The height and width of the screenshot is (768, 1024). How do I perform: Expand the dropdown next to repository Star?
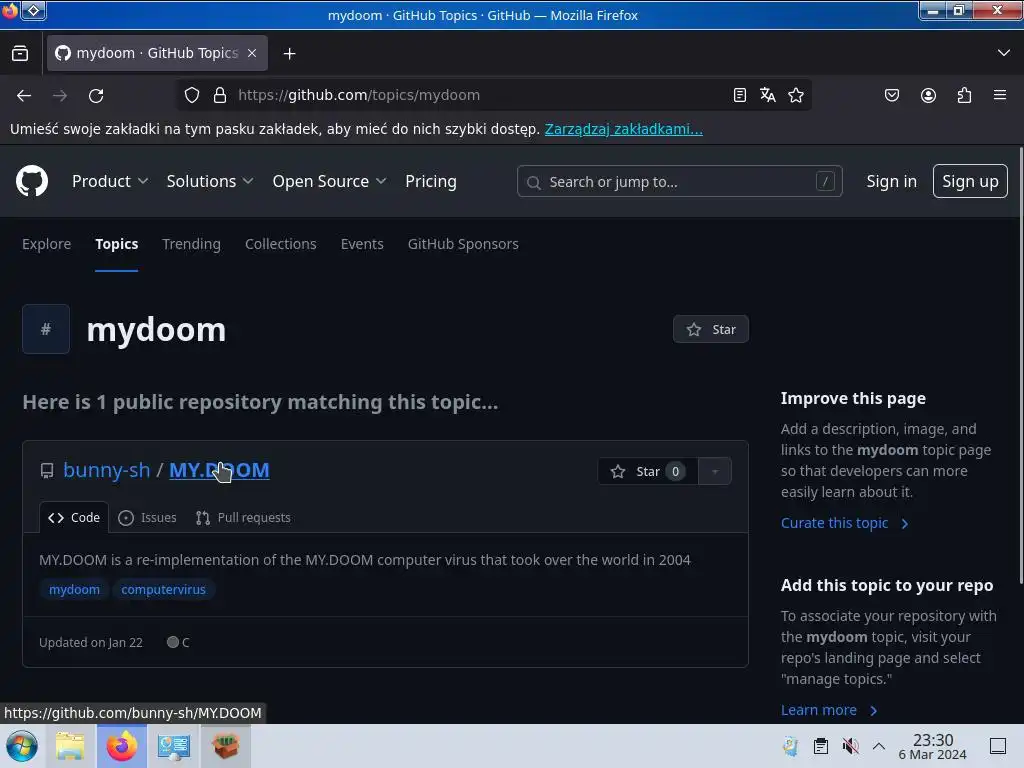coord(715,472)
